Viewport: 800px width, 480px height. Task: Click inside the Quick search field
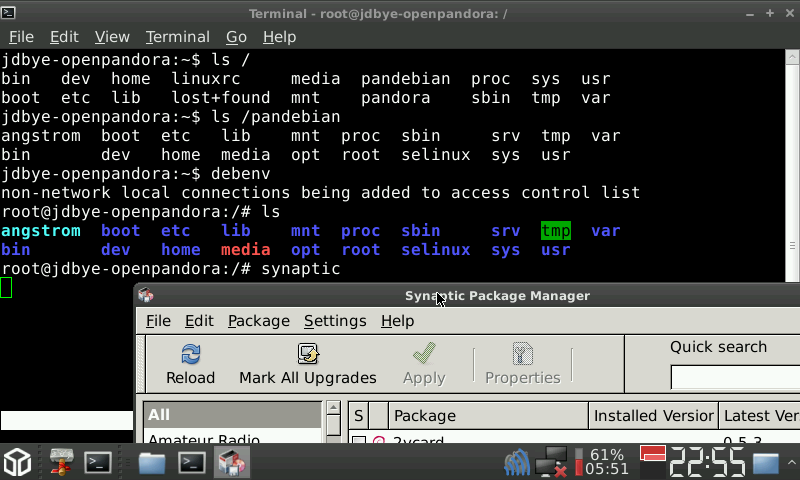[x=735, y=378]
